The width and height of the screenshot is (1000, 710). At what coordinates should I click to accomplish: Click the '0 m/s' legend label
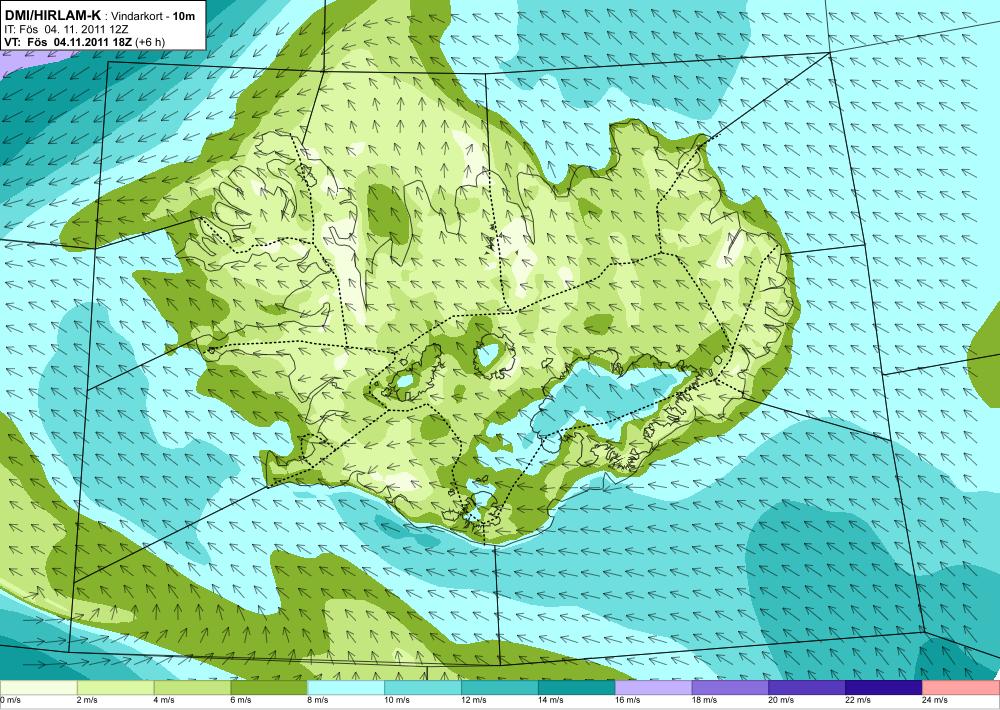[10, 700]
